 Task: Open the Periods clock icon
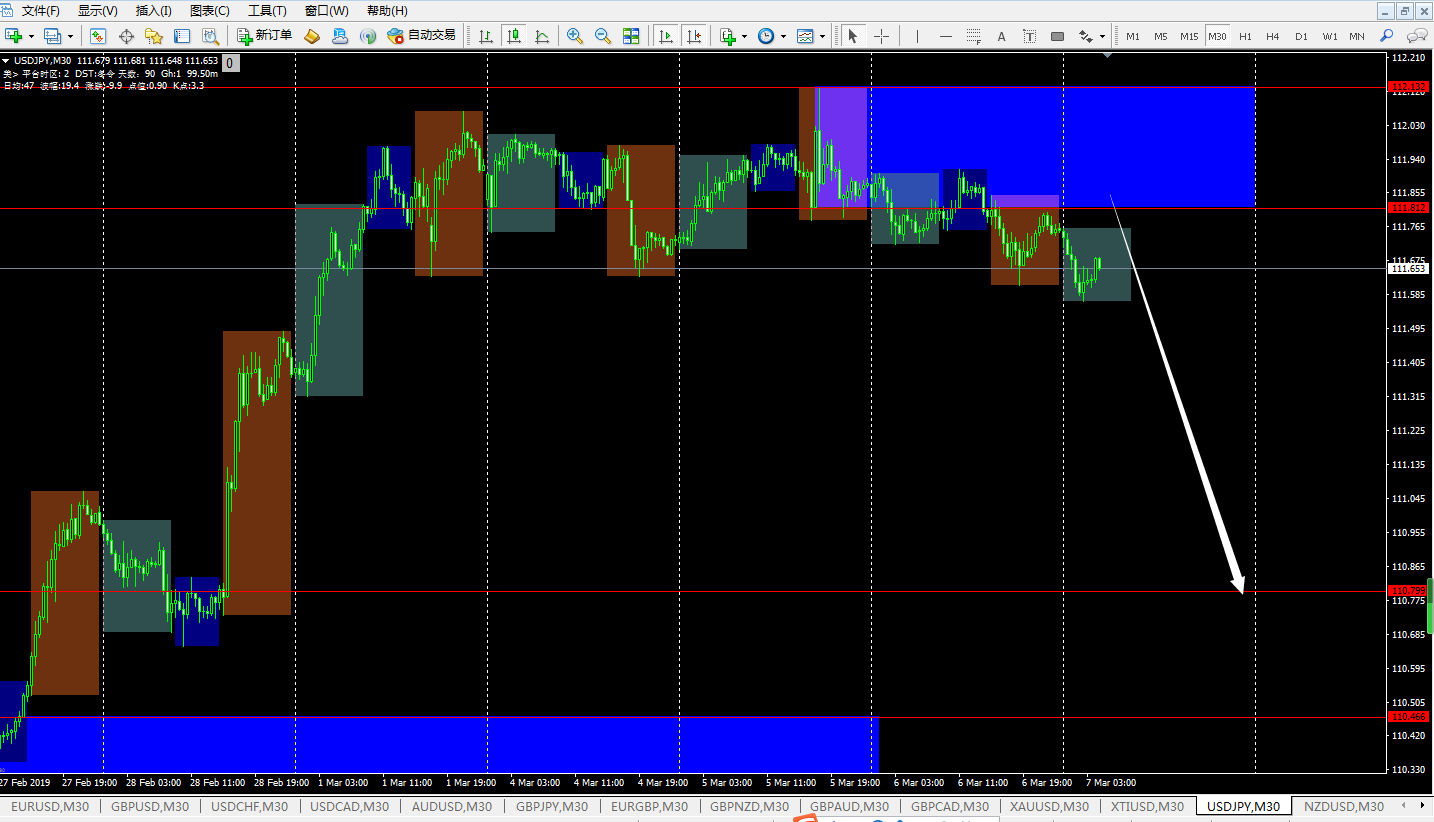tap(766, 36)
